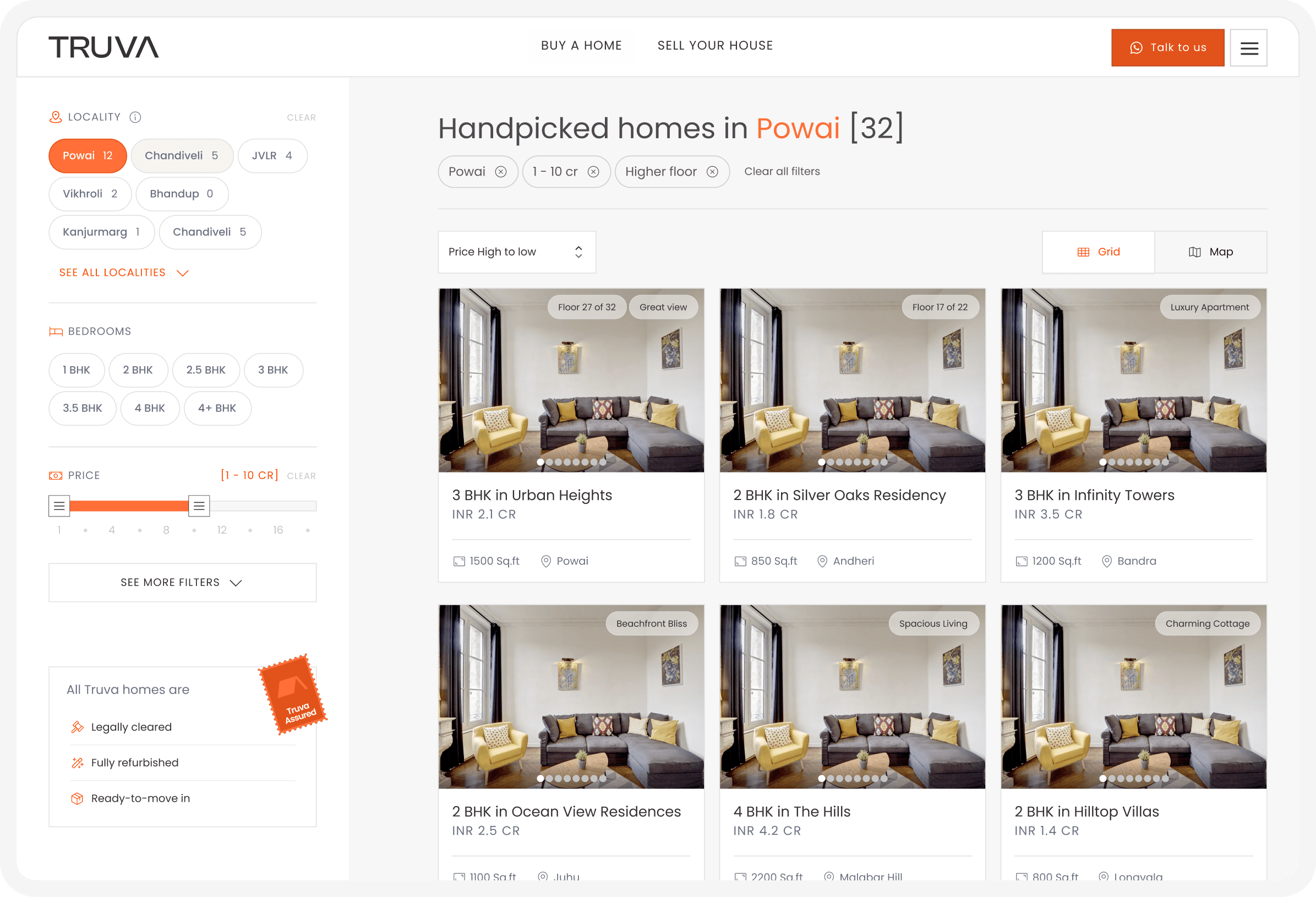Open the Sell Your House menu

[x=714, y=45]
